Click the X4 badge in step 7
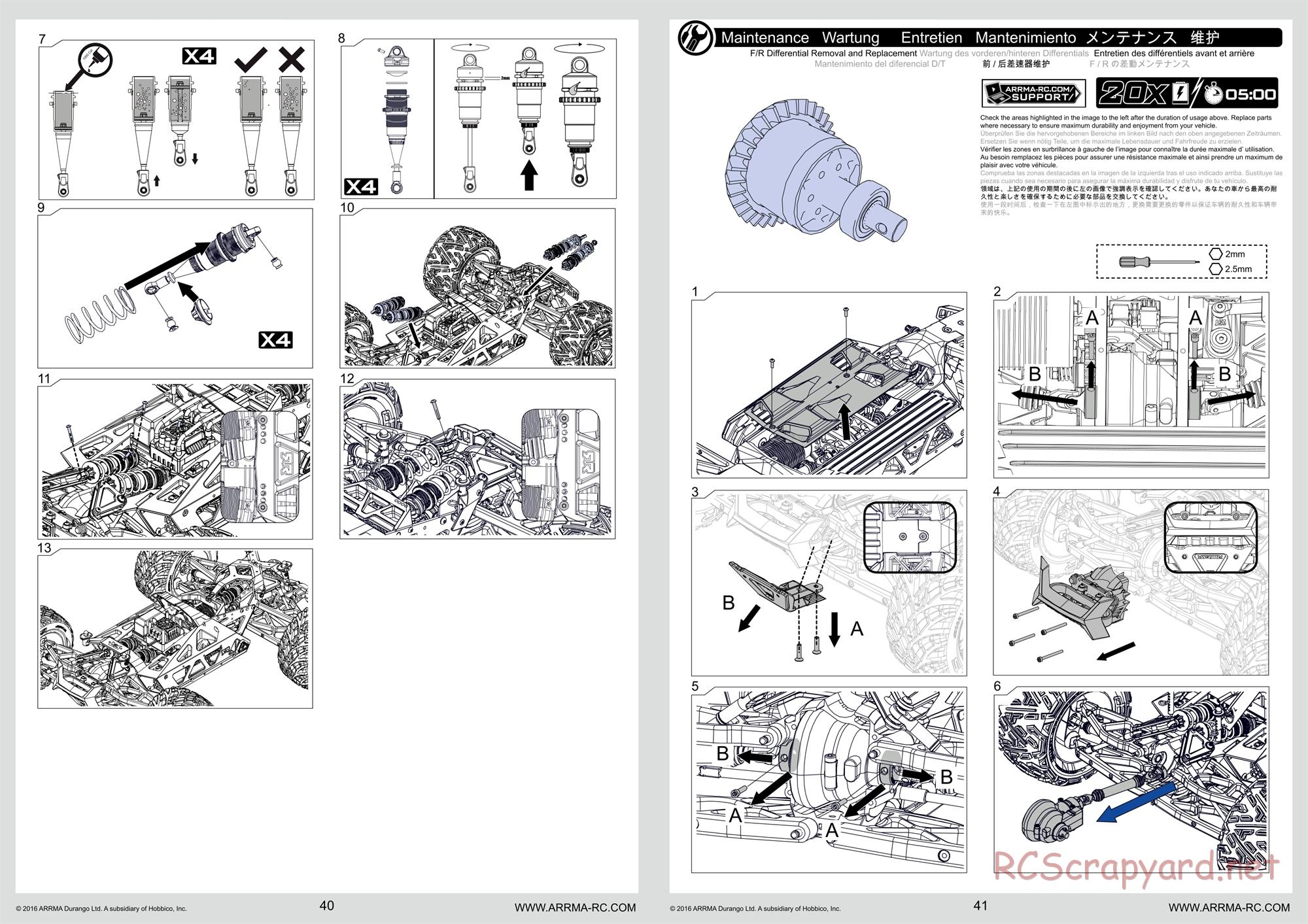This screenshot has height=924, width=1308. pyautogui.click(x=199, y=56)
